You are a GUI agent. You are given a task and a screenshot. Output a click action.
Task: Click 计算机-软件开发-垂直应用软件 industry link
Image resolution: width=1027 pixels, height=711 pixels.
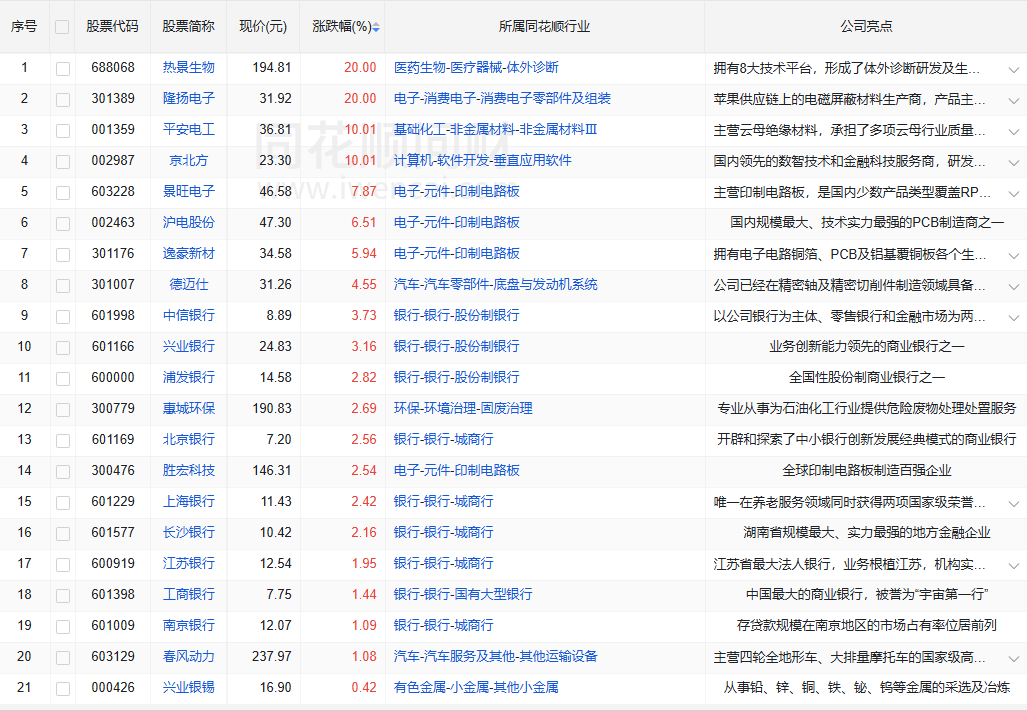[x=483, y=160]
